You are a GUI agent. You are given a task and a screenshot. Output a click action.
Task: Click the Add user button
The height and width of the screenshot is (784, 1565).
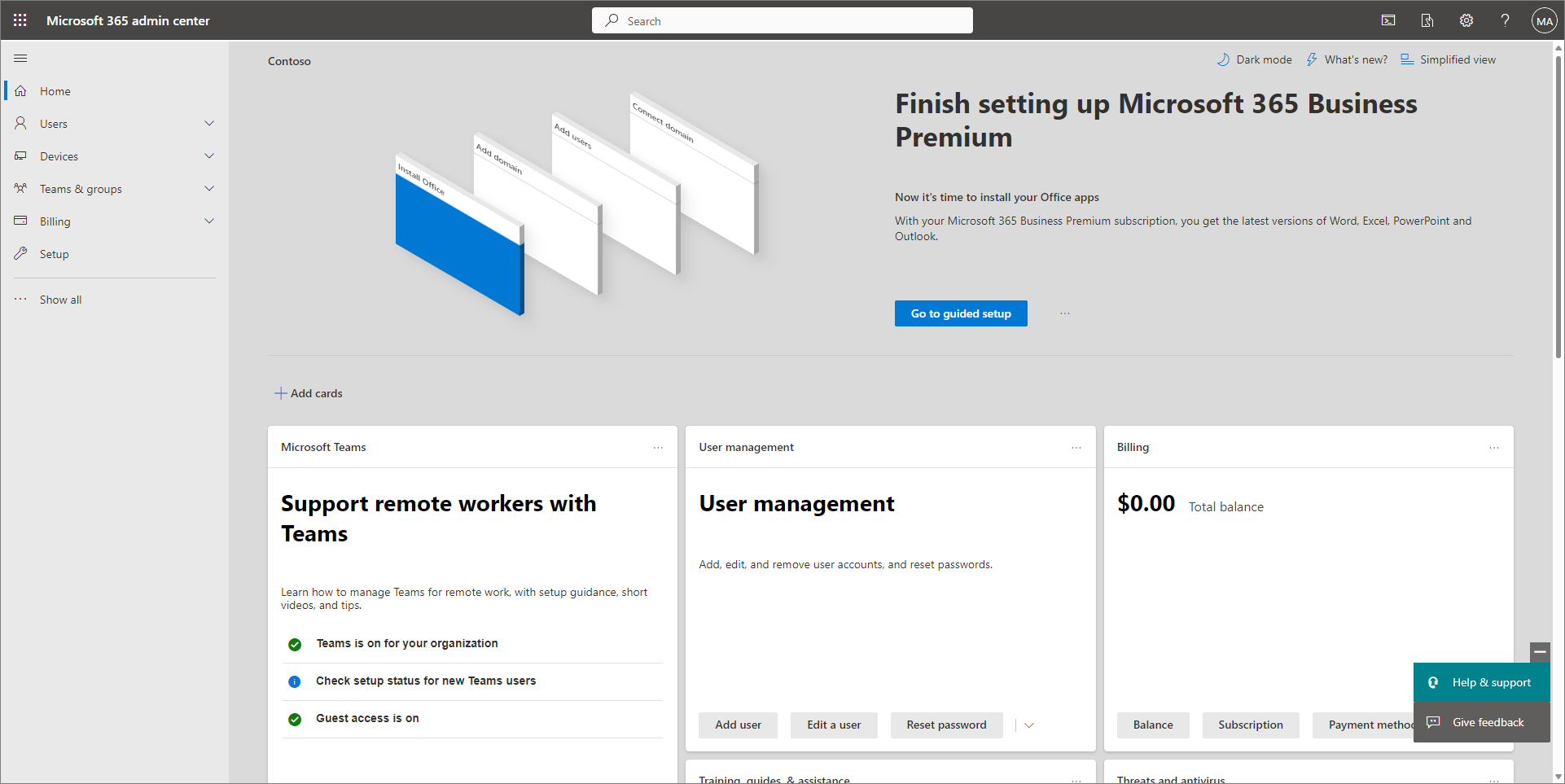[x=738, y=725]
